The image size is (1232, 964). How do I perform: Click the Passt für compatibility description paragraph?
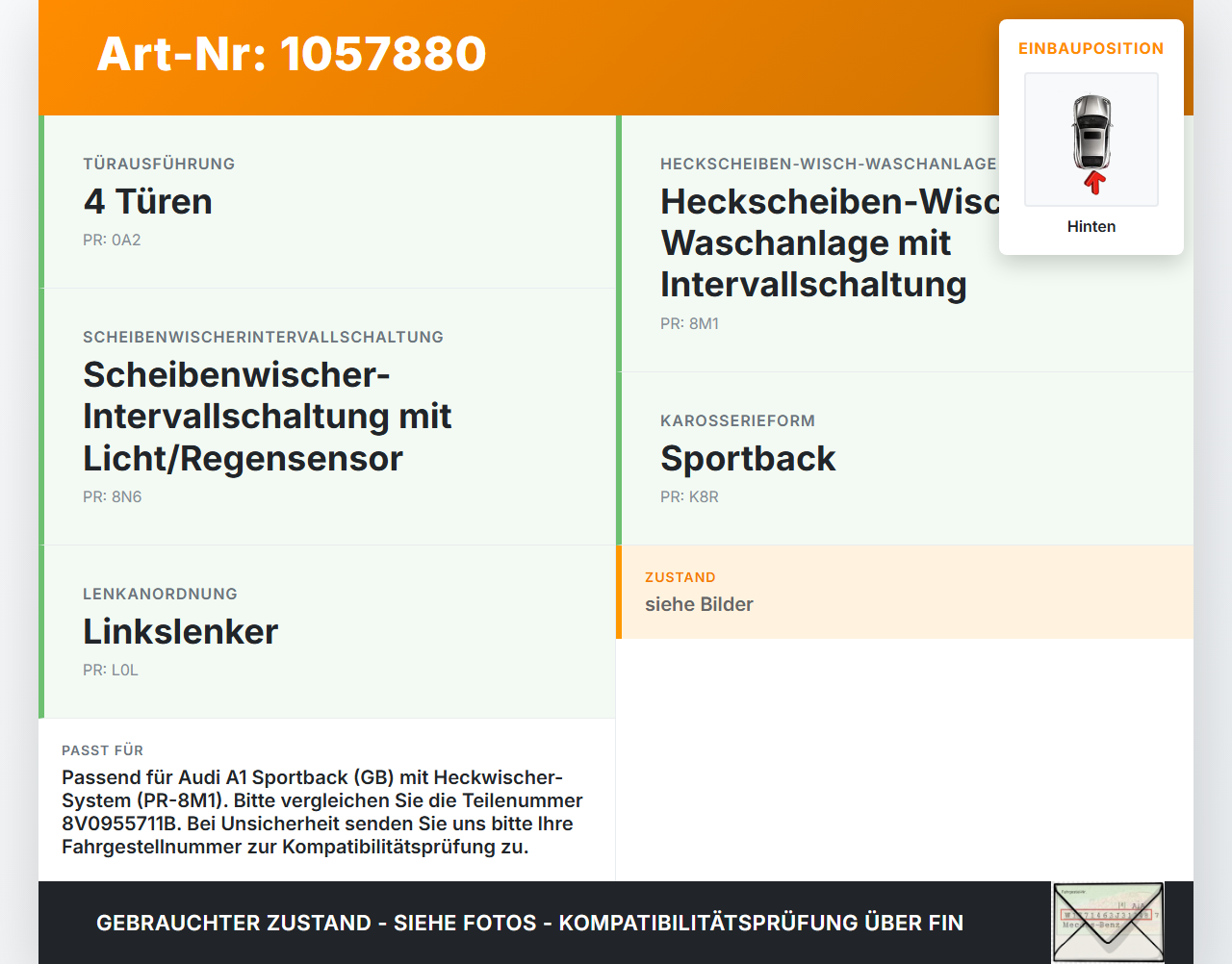pos(322,812)
